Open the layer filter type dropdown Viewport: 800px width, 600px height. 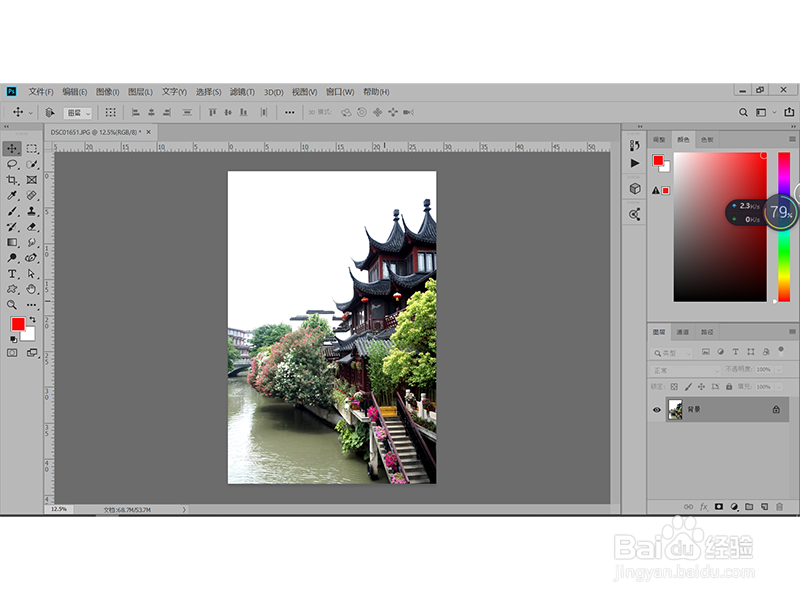pyautogui.click(x=672, y=353)
